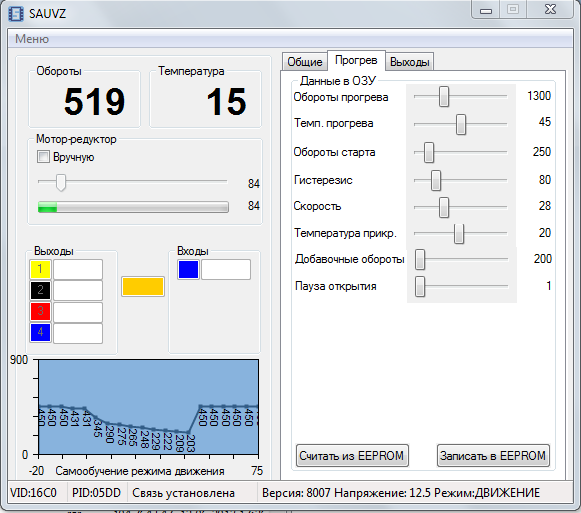Click the orange status indicator between panels

(143, 287)
